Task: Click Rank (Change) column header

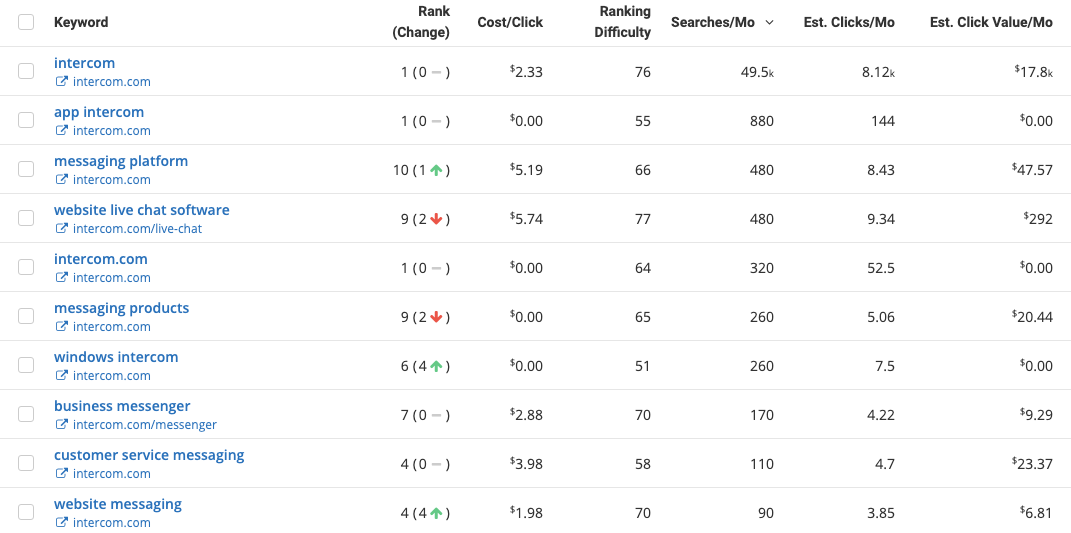Action: pyautogui.click(x=421, y=22)
